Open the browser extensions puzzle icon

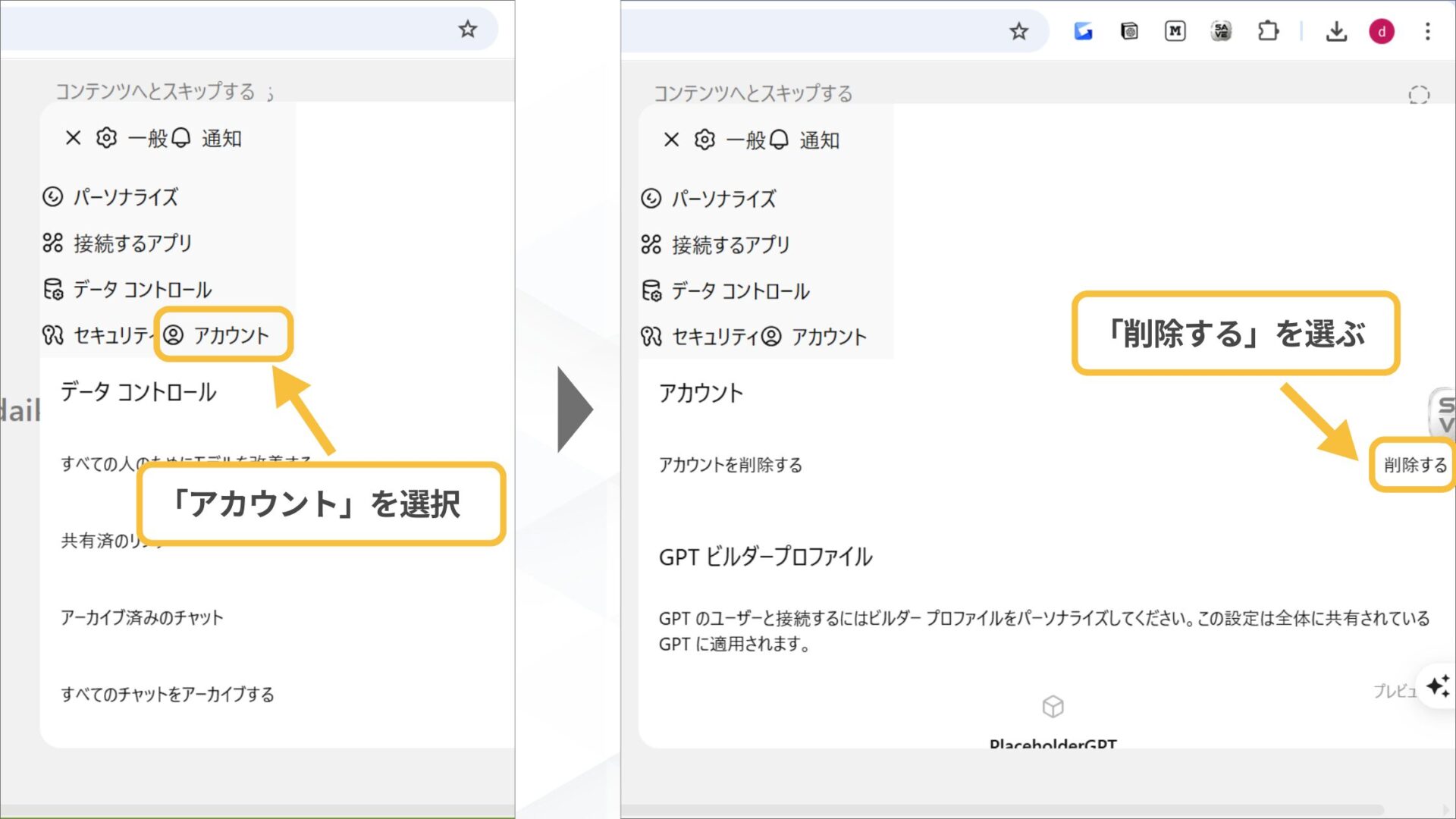[1269, 31]
